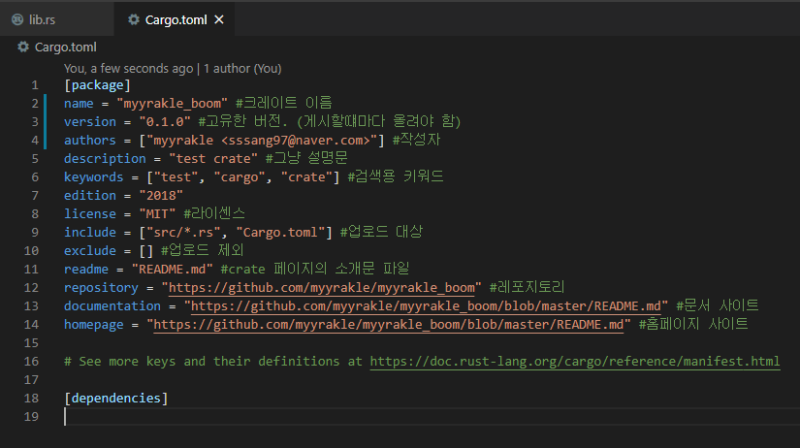Click the version value "0.1.0"

click(165, 122)
